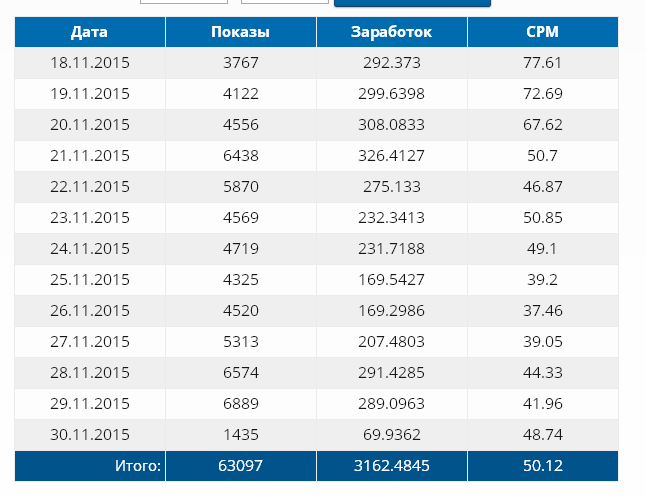Click total impressions 63097

pyautogui.click(x=240, y=466)
